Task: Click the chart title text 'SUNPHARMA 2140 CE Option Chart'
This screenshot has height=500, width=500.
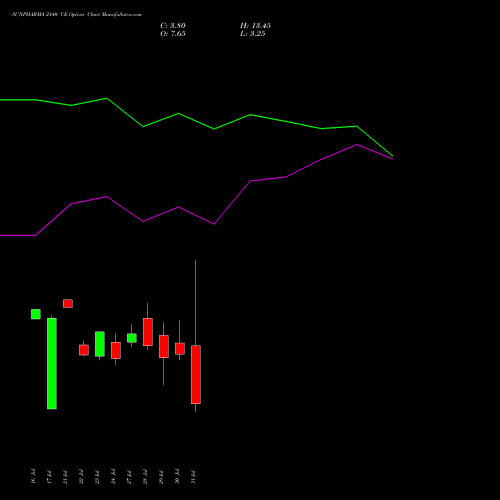Action: tap(55, 15)
